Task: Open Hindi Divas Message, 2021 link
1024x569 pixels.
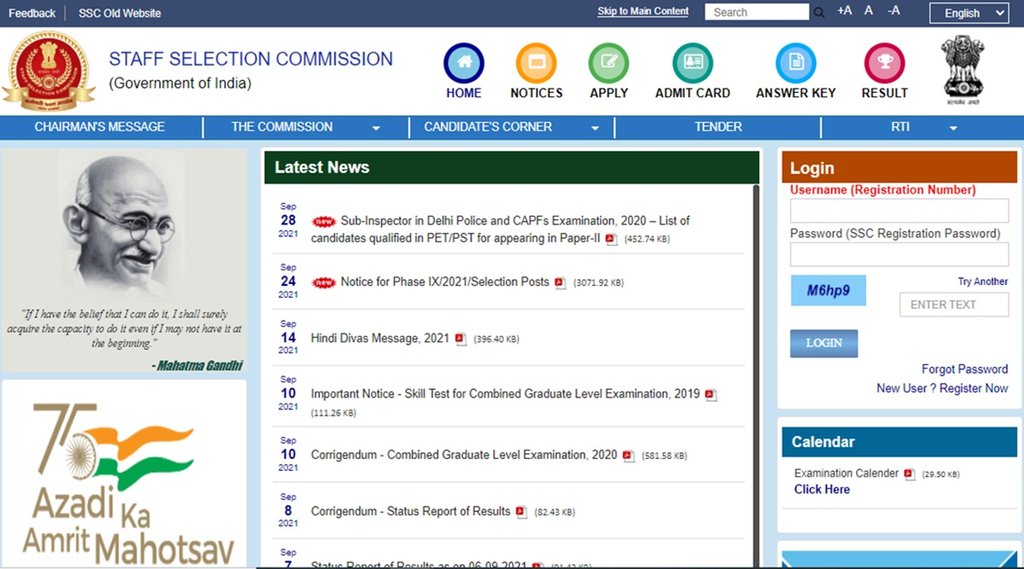Action: coord(380,338)
